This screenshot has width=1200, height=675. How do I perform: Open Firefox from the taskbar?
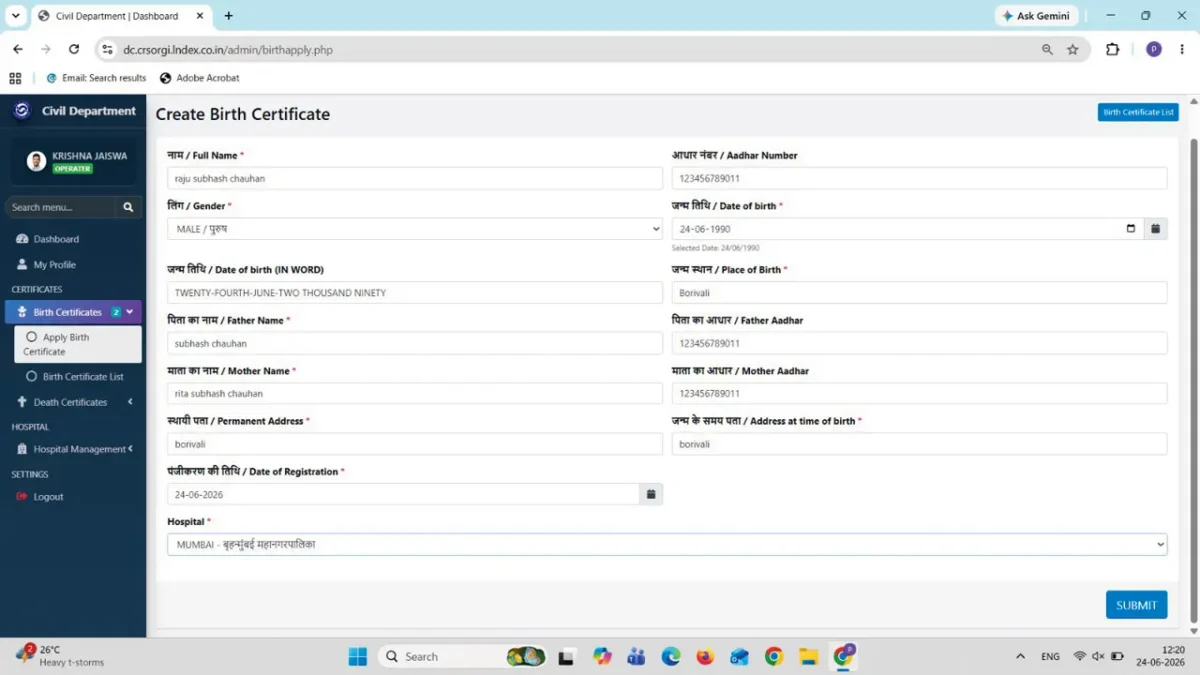(705, 656)
